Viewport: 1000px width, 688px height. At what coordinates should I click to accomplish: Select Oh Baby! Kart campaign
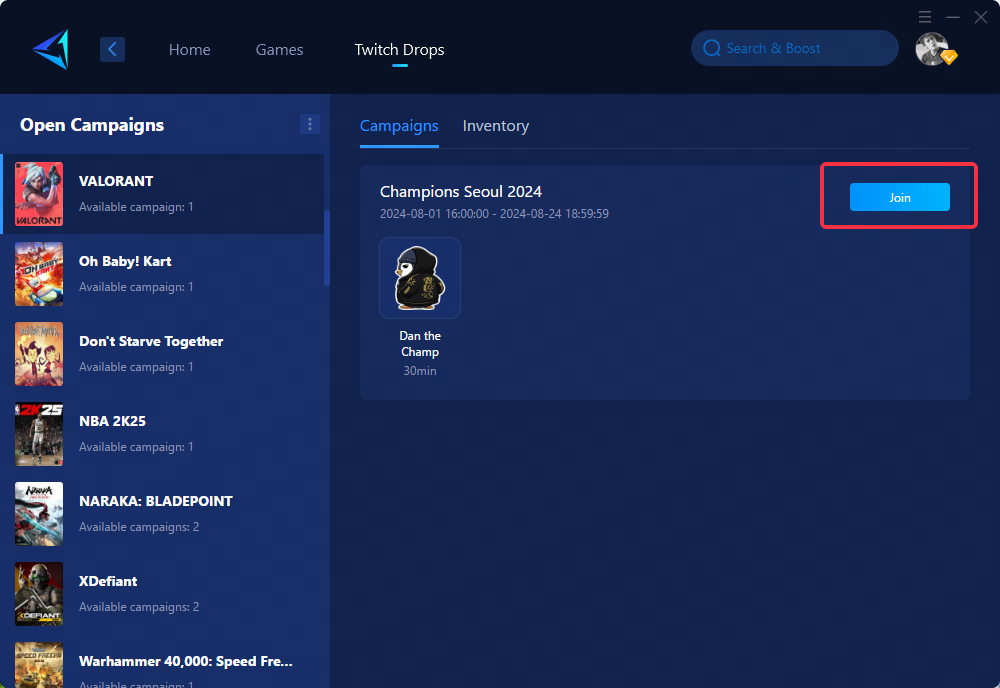point(163,274)
